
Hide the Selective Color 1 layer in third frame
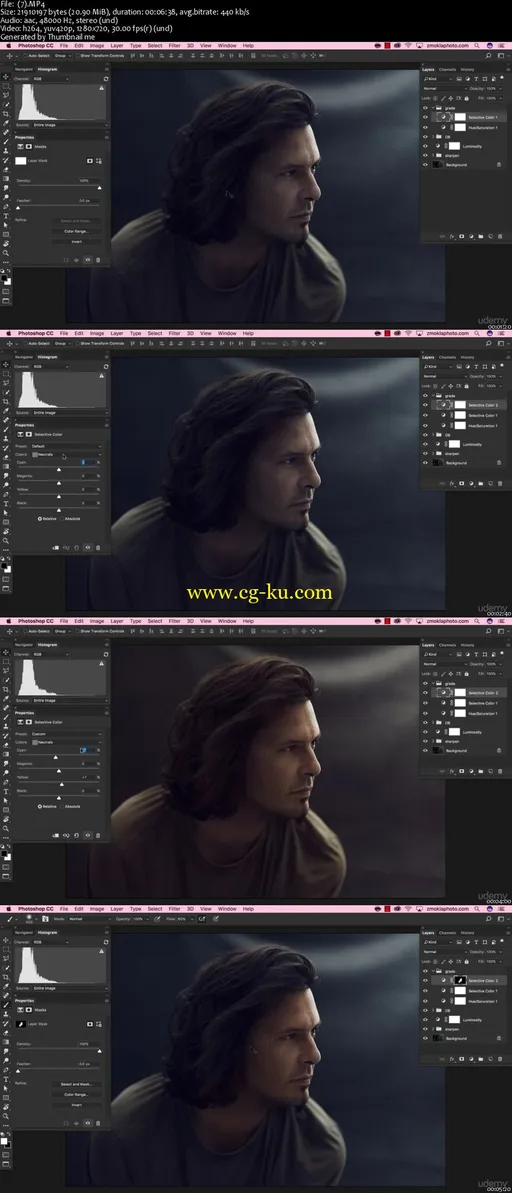tap(425, 703)
